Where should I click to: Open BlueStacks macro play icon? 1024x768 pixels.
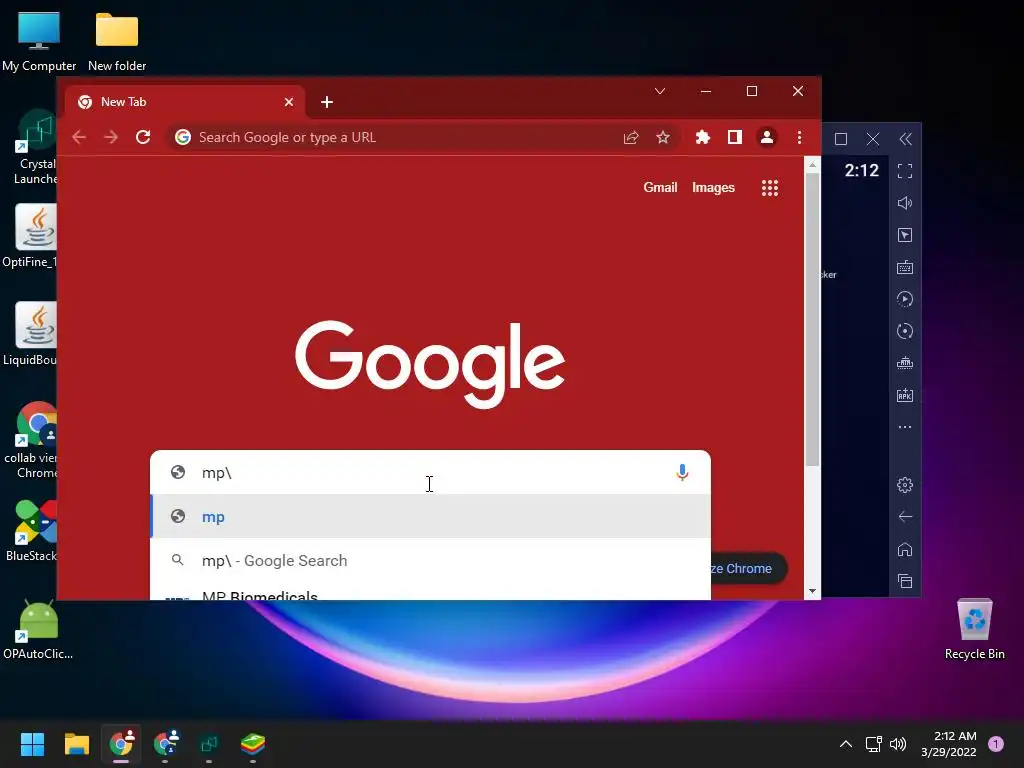coord(904,299)
